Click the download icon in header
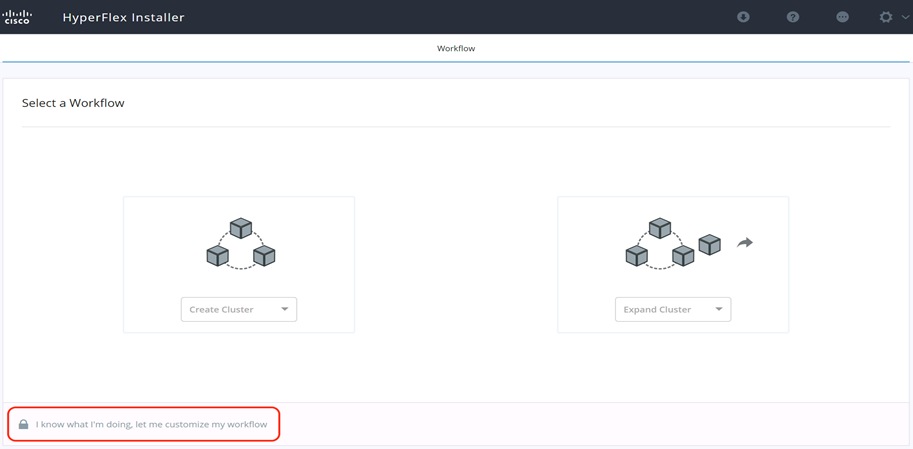Image resolution: width=913 pixels, height=449 pixels. tap(743, 17)
